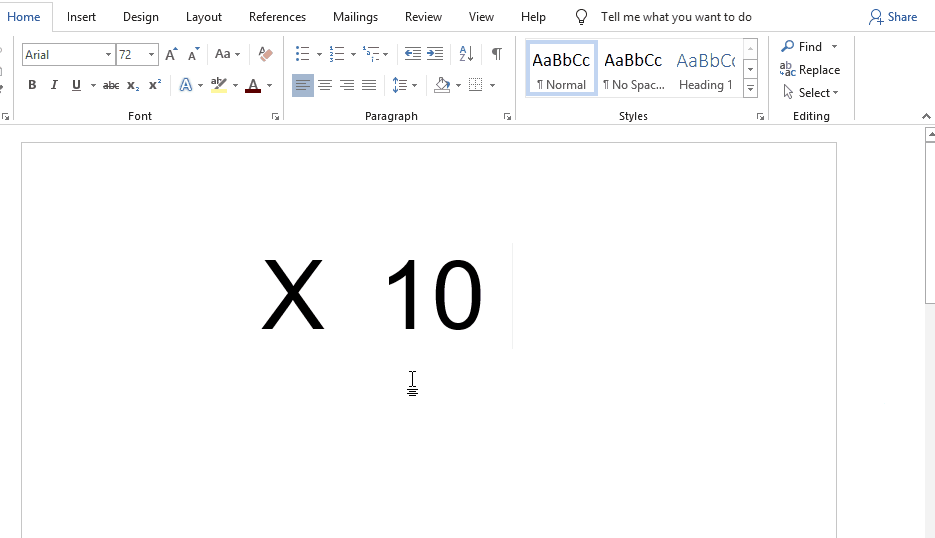935x538 pixels.
Task: Click Text Effects glowing A icon
Action: tap(185, 85)
